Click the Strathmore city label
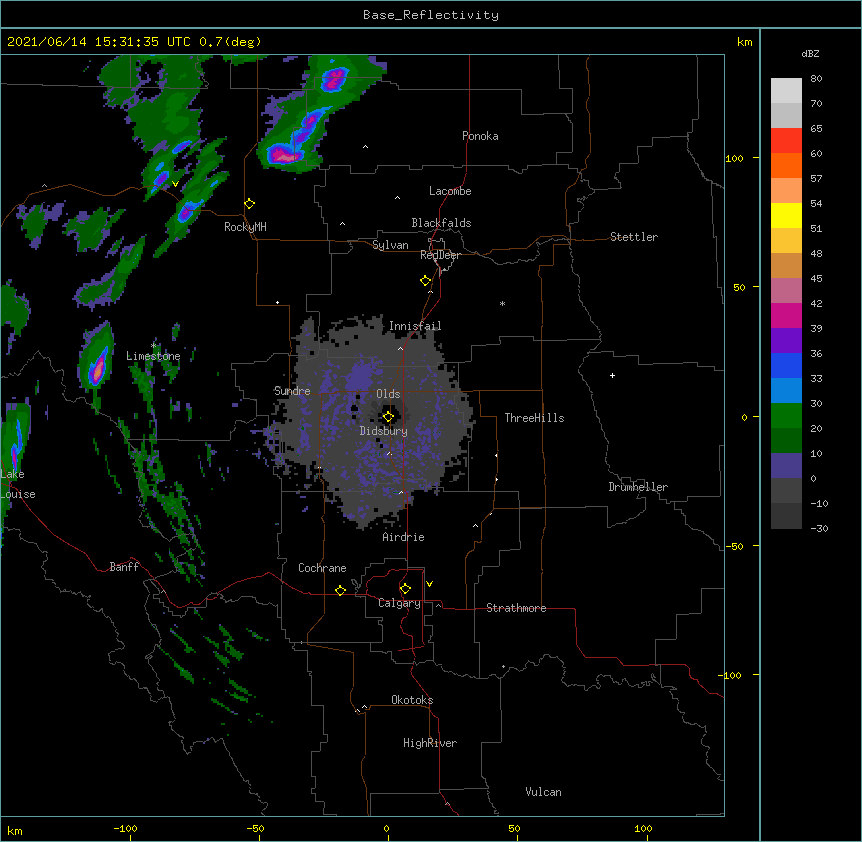The width and height of the screenshot is (862, 842). [x=516, y=608]
